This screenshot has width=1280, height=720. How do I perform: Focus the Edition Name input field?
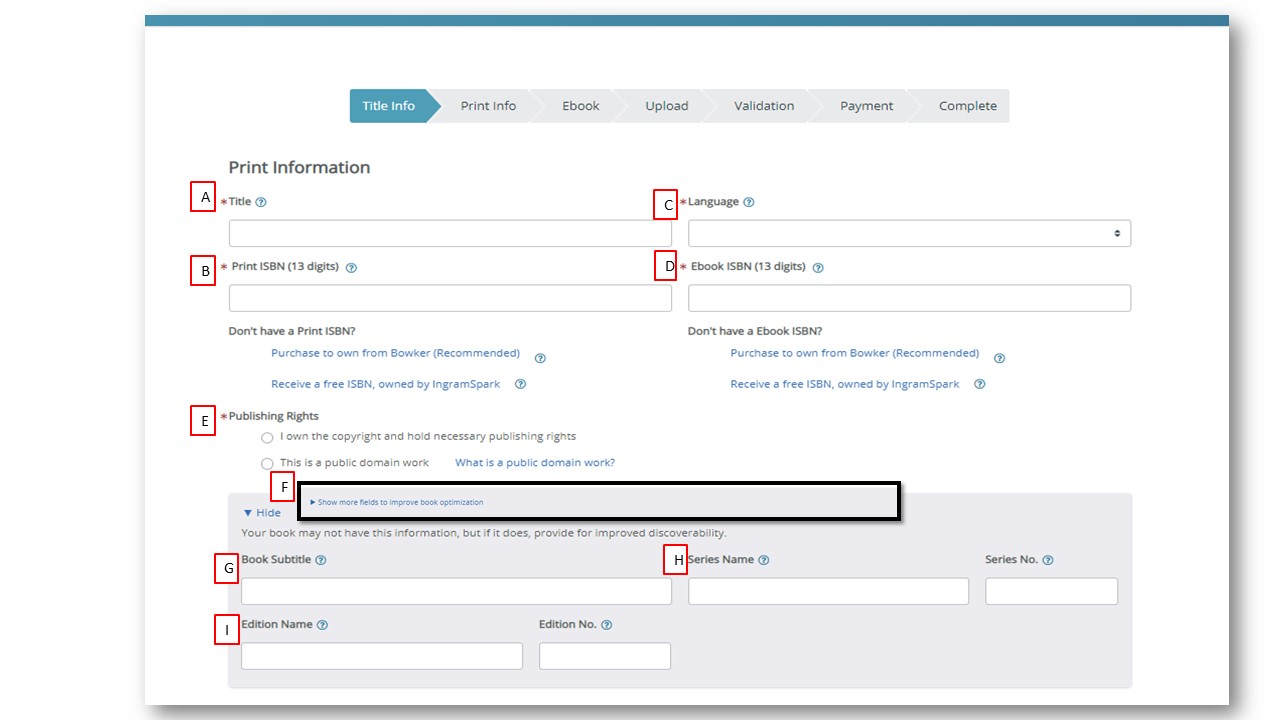coord(382,656)
